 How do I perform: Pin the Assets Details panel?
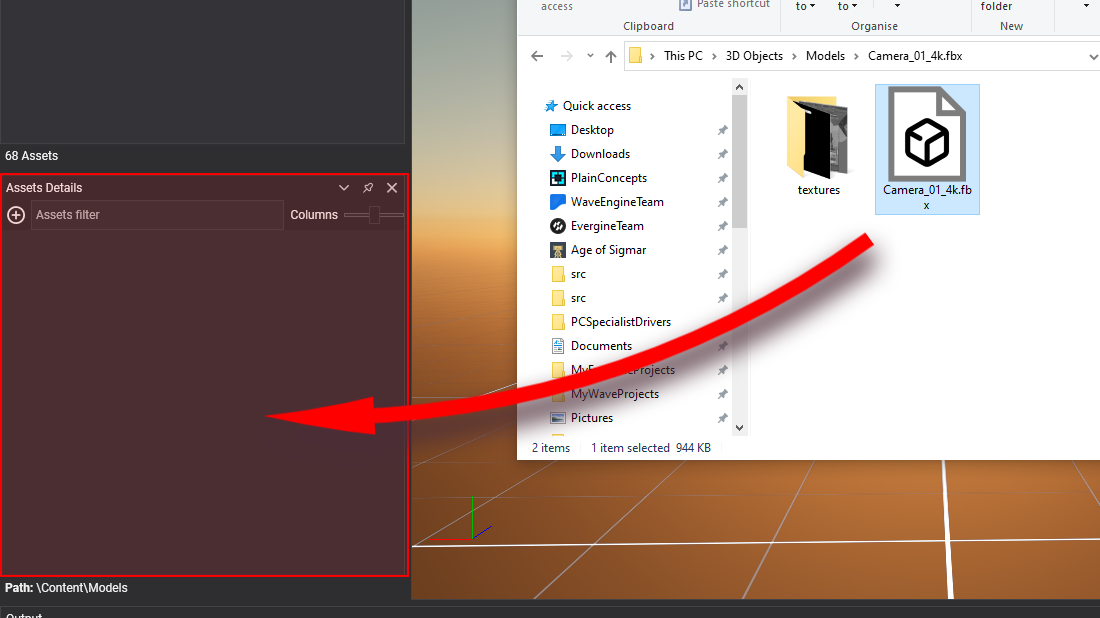368,188
